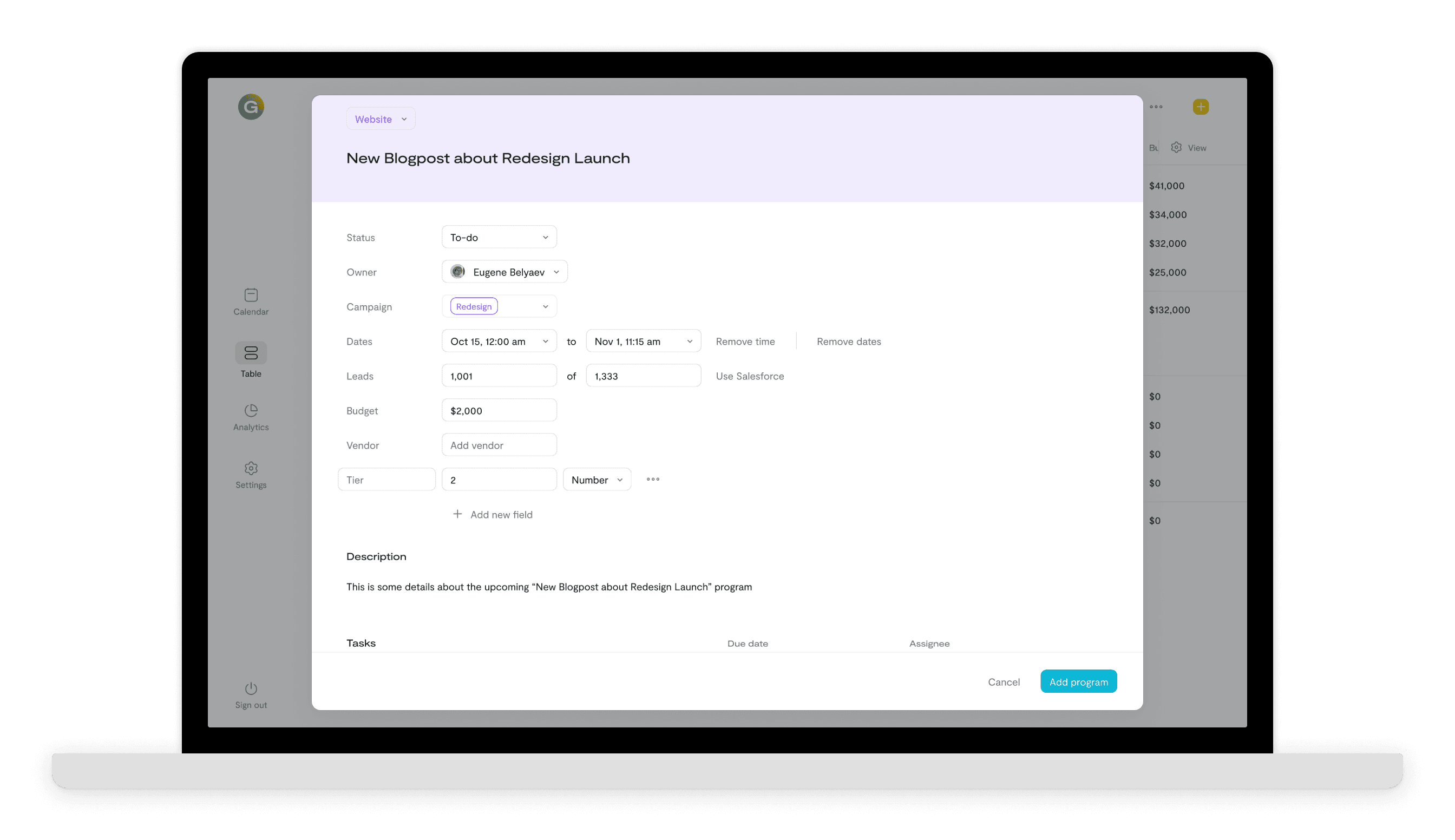Click the Remove time link

pyautogui.click(x=745, y=341)
